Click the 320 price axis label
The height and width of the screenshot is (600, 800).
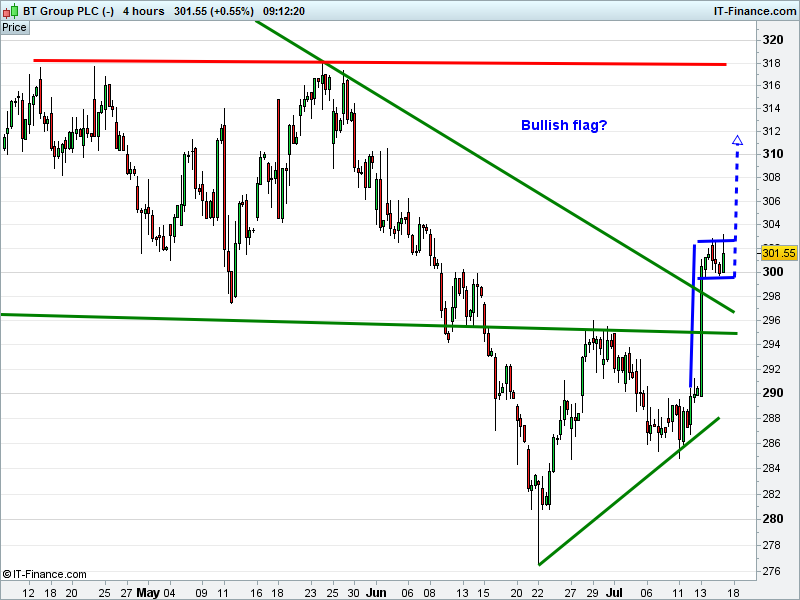(772, 40)
